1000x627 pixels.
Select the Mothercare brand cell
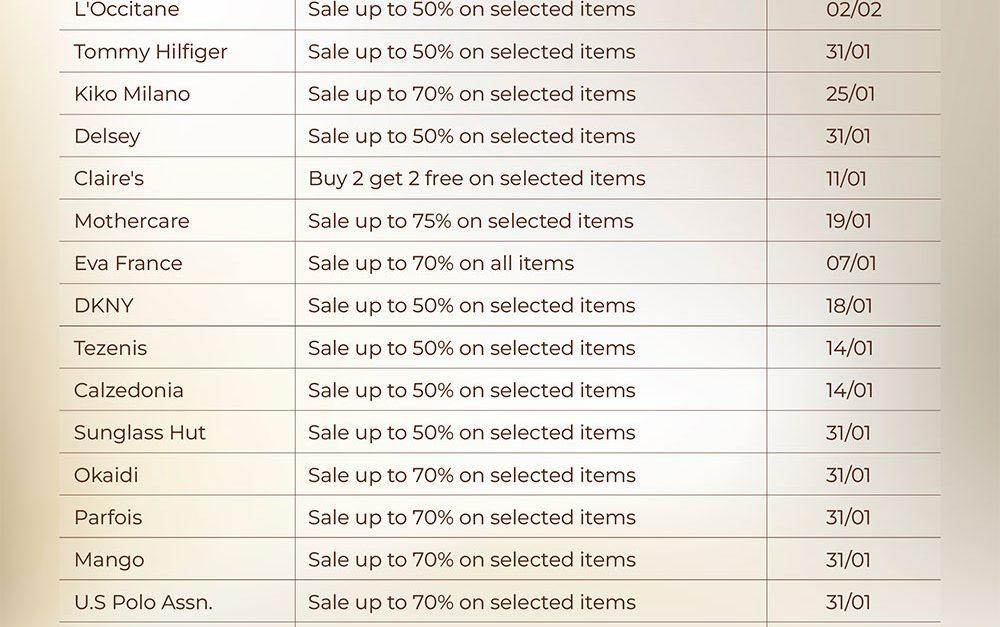click(131, 221)
